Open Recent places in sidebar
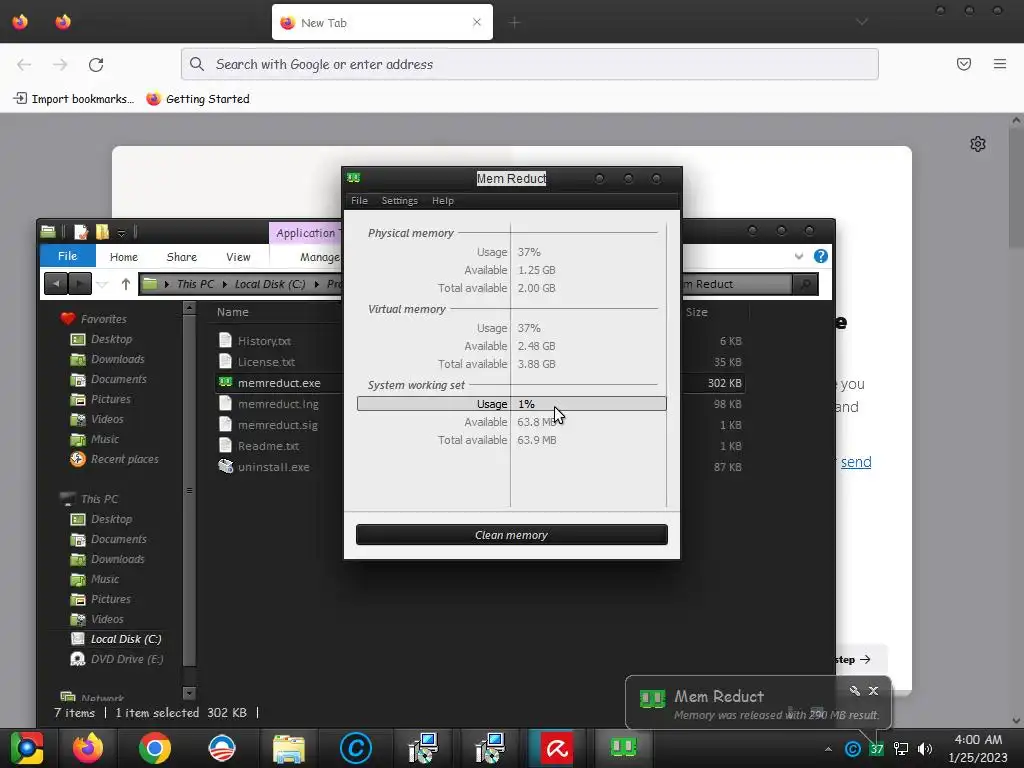Image resolution: width=1024 pixels, height=768 pixels. pos(124,459)
